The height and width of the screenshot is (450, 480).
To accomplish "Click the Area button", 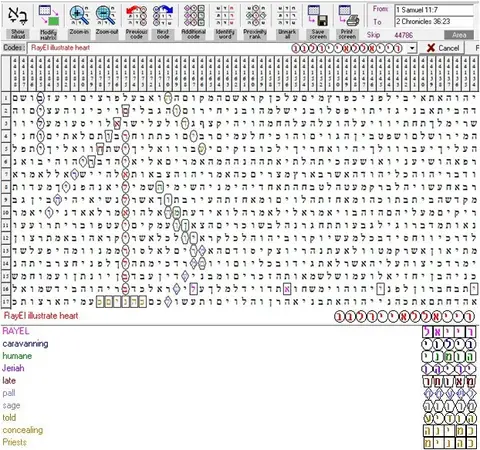I will [459, 35].
